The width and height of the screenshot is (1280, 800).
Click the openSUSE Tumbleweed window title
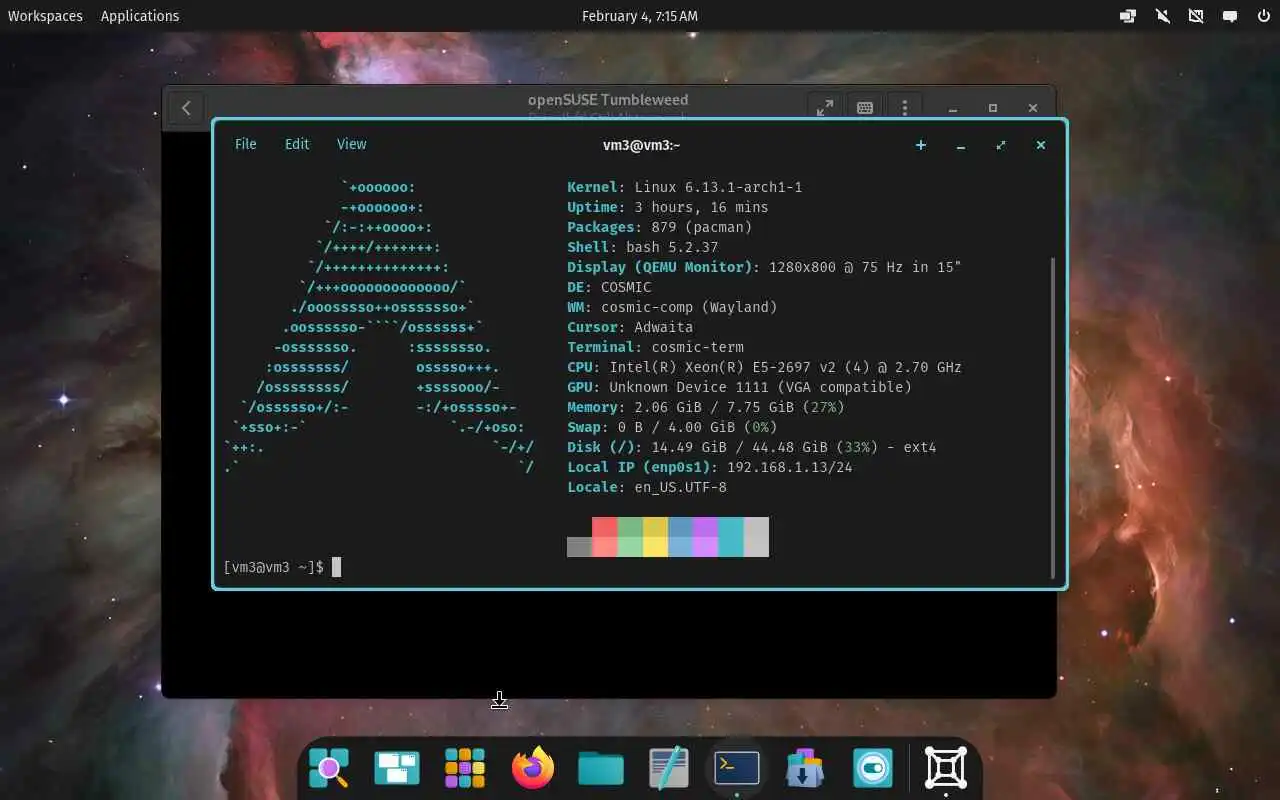[x=608, y=100]
